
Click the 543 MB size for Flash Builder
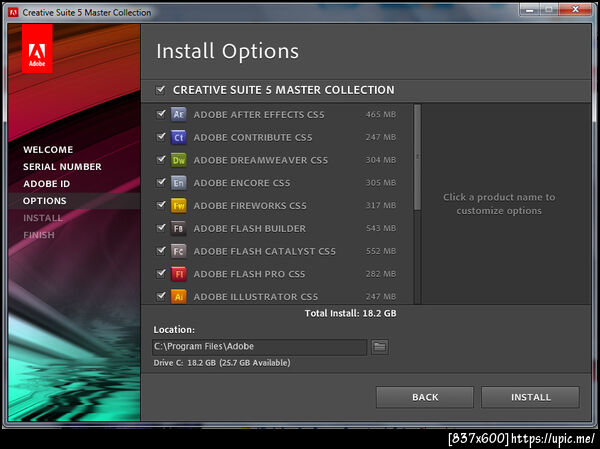click(381, 228)
